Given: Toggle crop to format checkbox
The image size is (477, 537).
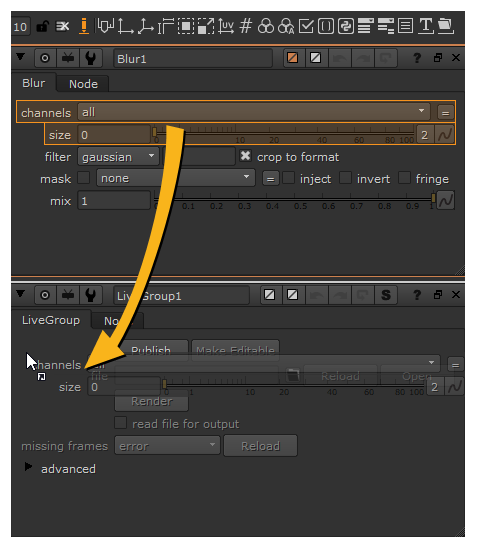Looking at the screenshot, I should [x=245, y=156].
